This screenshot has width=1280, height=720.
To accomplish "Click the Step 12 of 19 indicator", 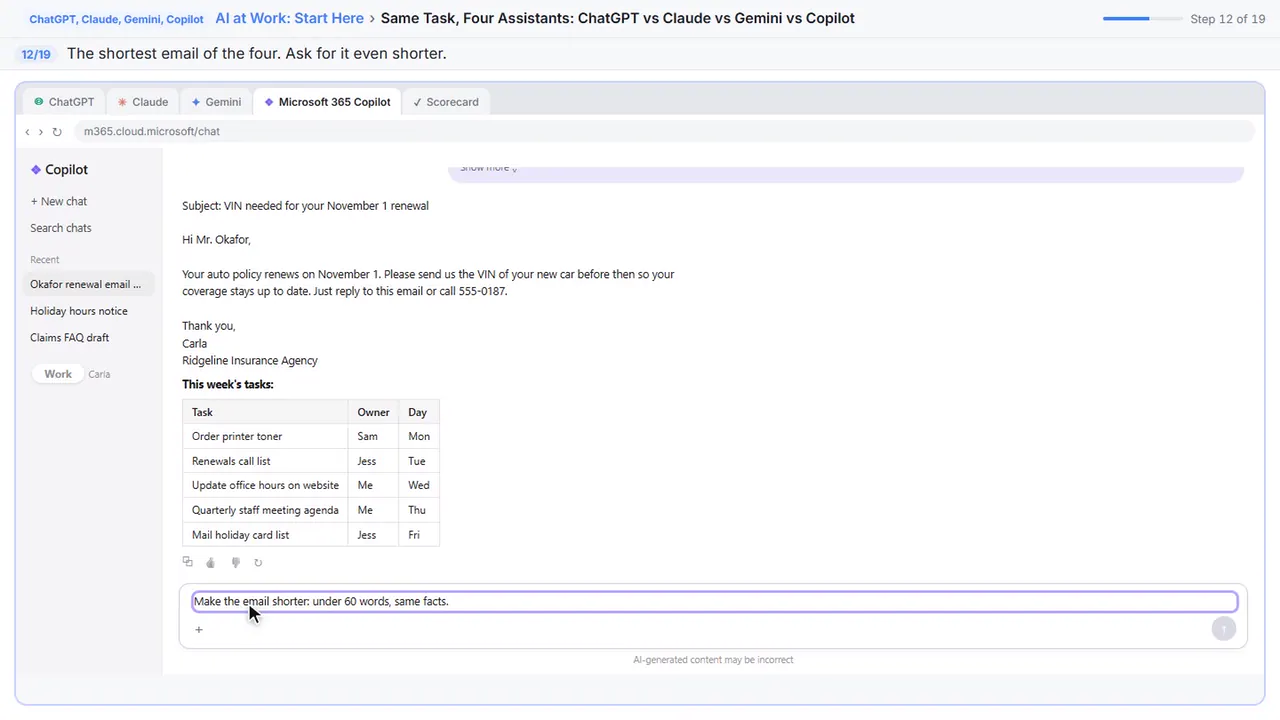I will (x=1228, y=19).
